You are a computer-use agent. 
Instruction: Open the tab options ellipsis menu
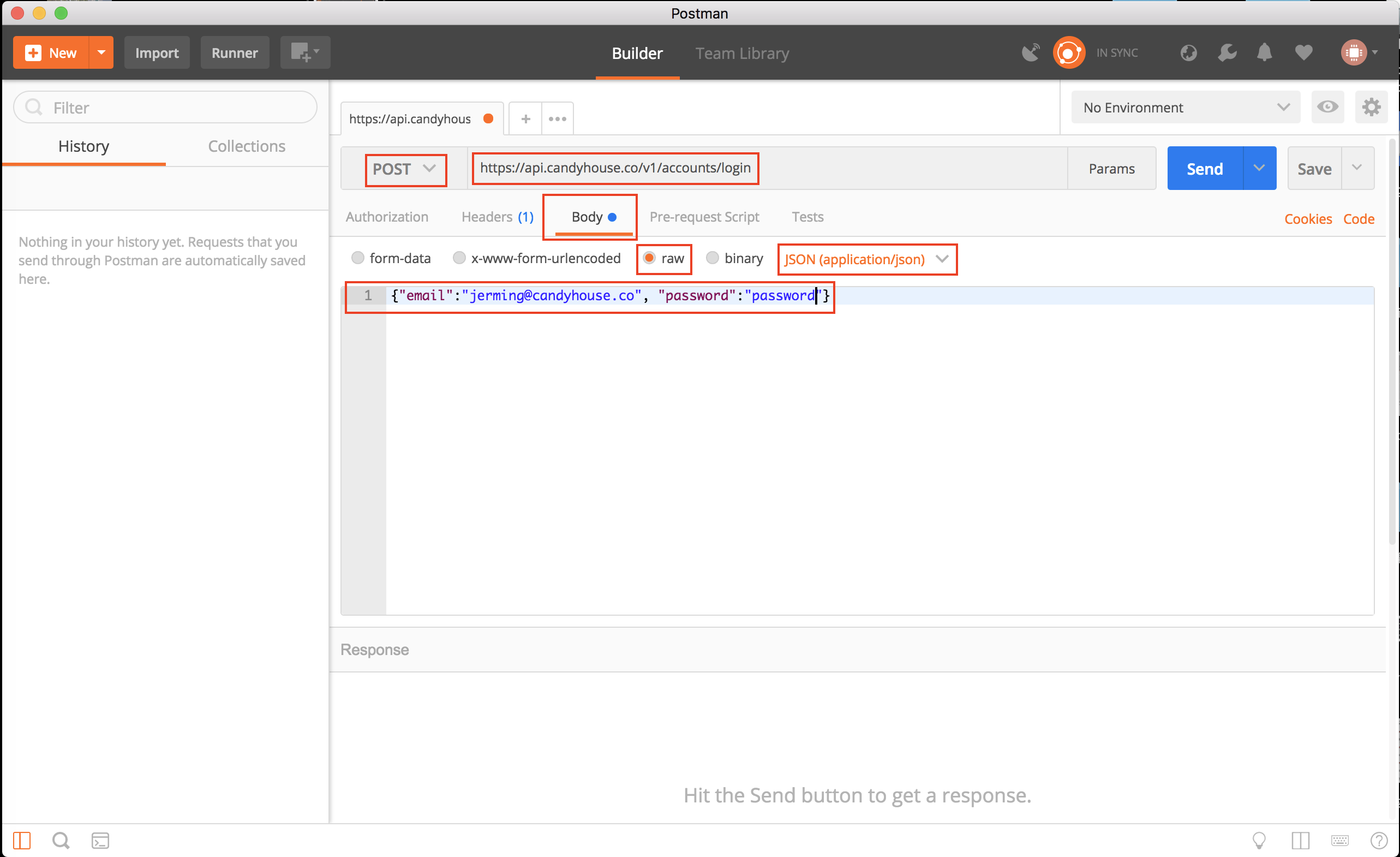click(558, 119)
